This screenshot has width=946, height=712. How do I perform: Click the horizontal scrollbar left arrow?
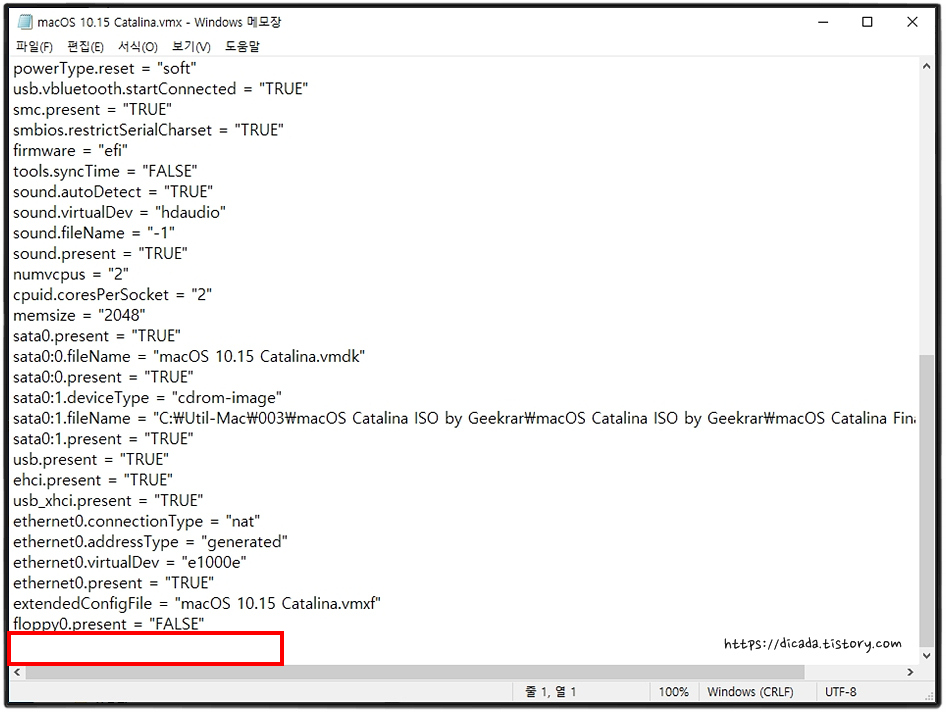click(x=17, y=672)
